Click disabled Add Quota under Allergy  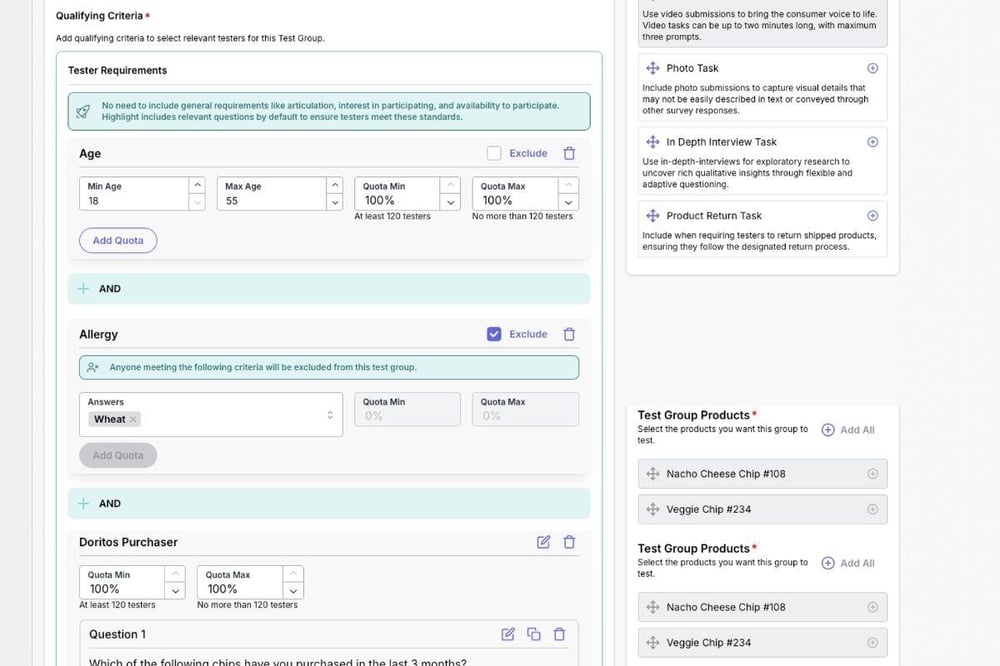tap(118, 455)
